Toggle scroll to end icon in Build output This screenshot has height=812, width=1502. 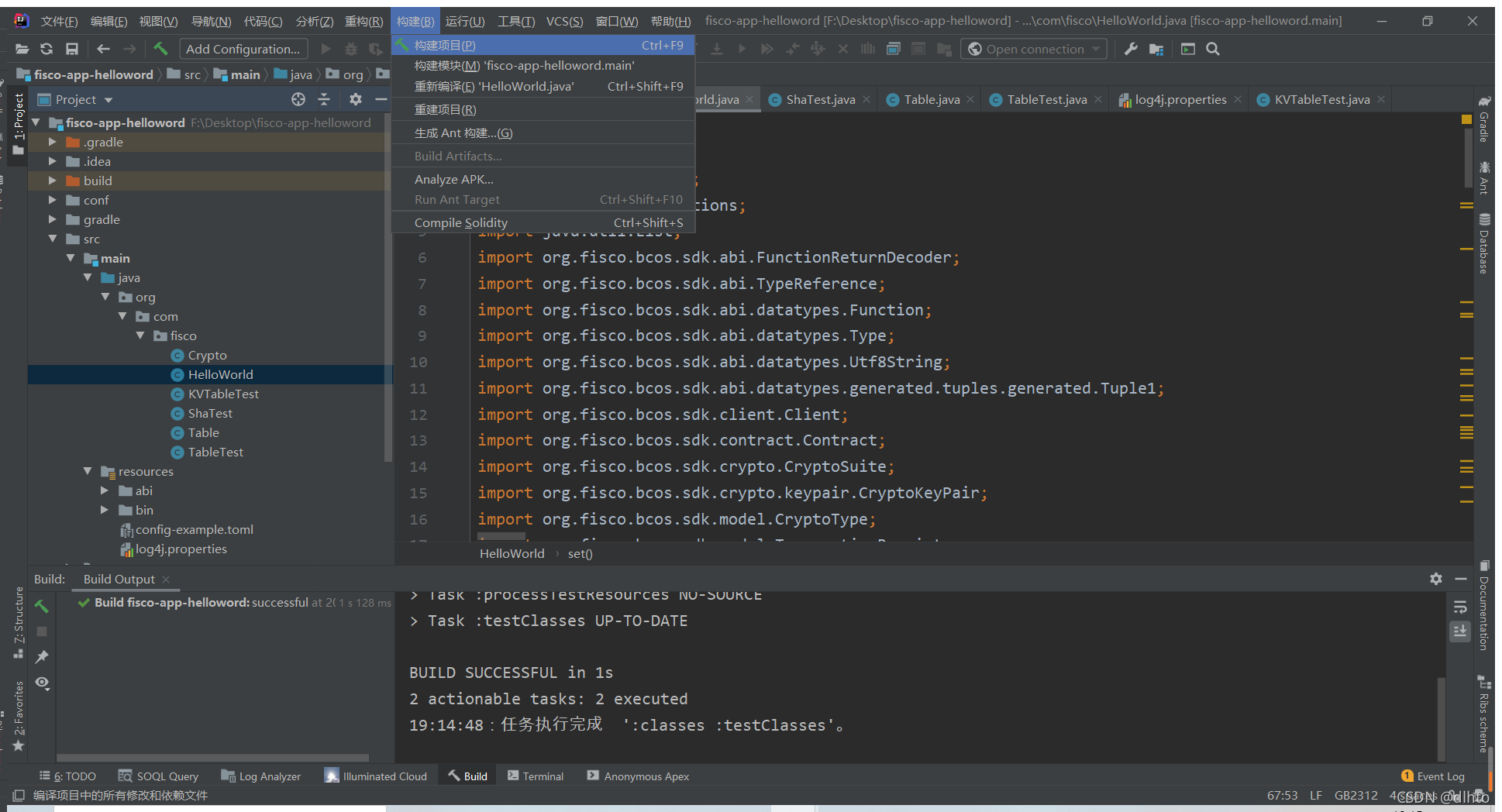(1460, 631)
